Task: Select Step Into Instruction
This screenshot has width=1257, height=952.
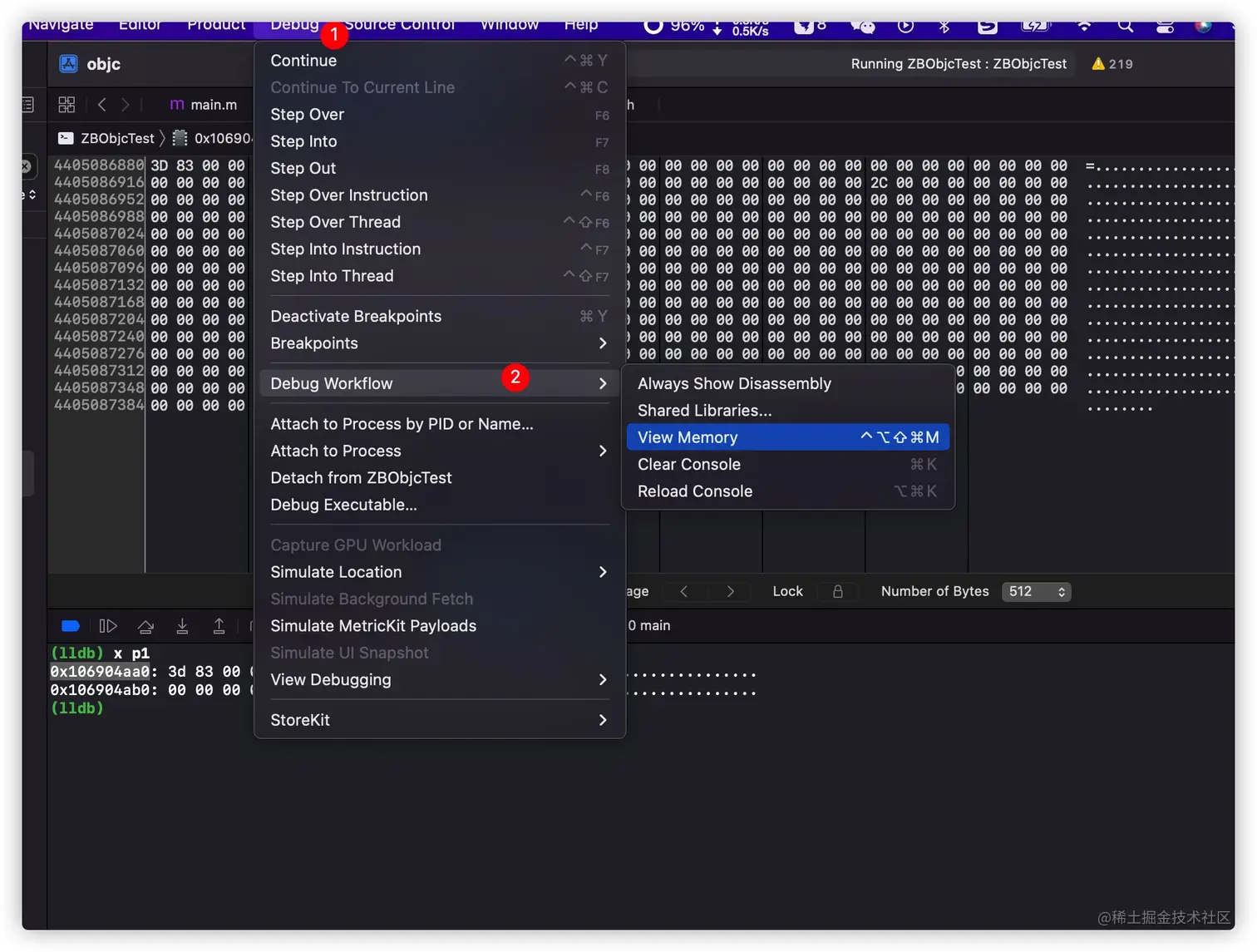Action: click(440, 249)
